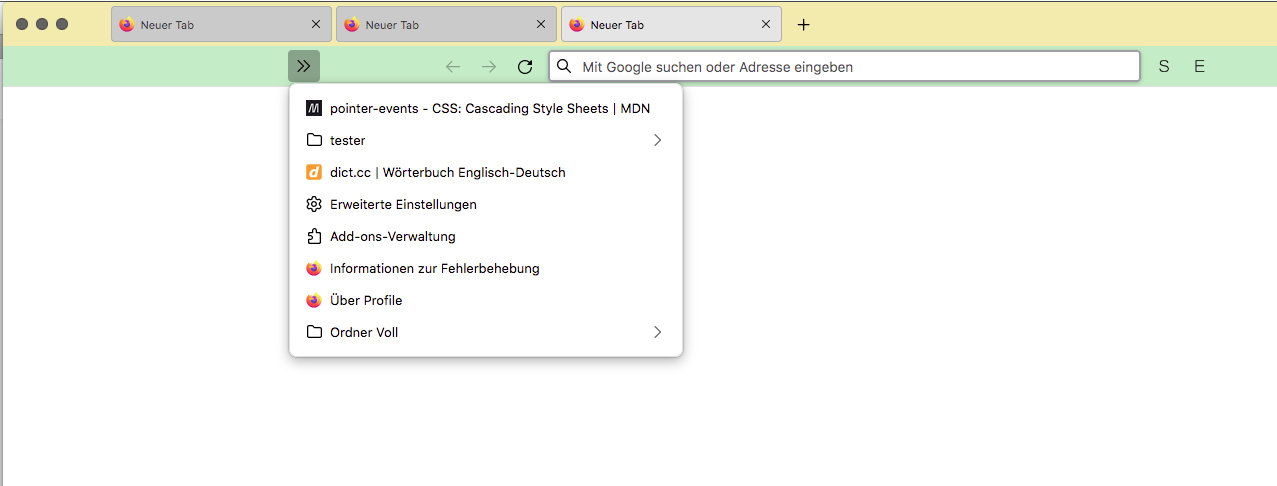The image size is (1277, 486).
Task: Expand the Ordner Voll folder arrow
Action: (x=657, y=332)
